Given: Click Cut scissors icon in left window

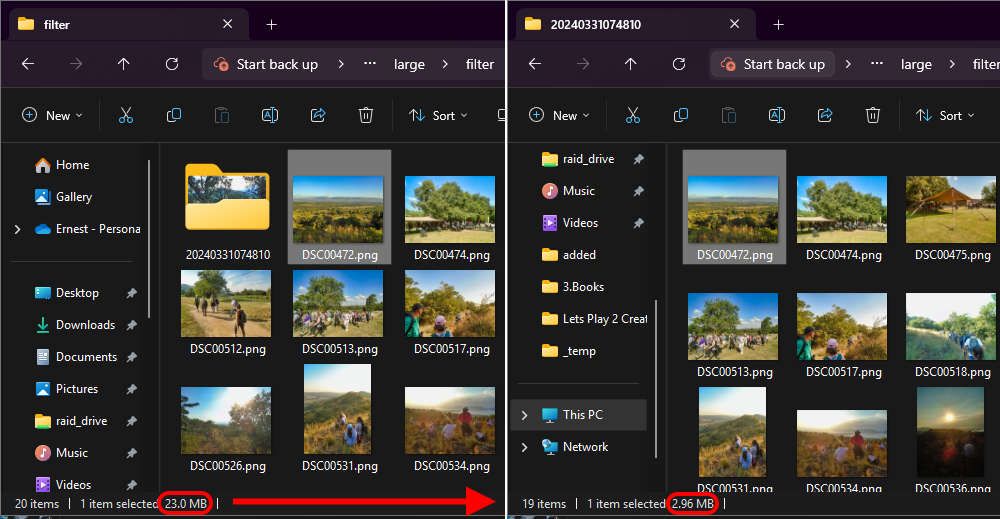Looking at the screenshot, I should (x=126, y=116).
